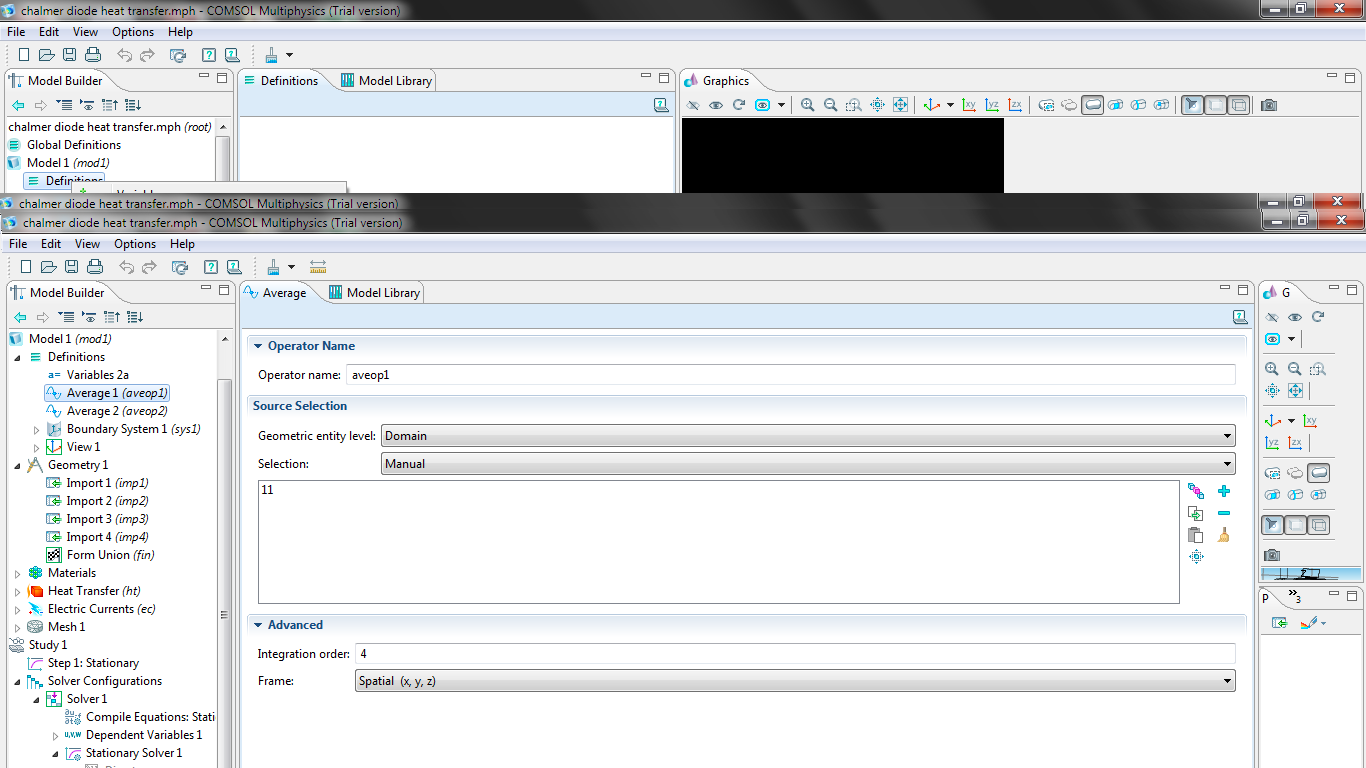Collapse Operator Name section
Viewport: 1366px width, 768px height.
point(258,346)
